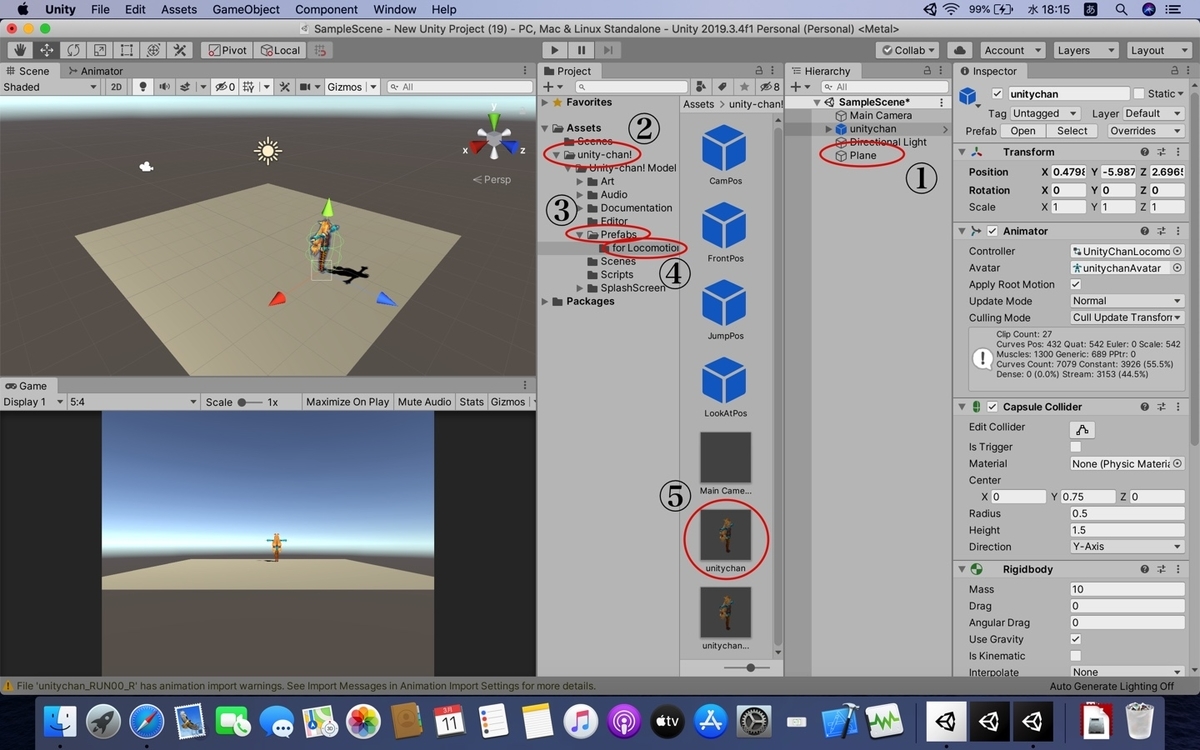Image resolution: width=1200 pixels, height=750 pixels.
Task: Toggle Local handle rotation button
Action: coord(278,50)
